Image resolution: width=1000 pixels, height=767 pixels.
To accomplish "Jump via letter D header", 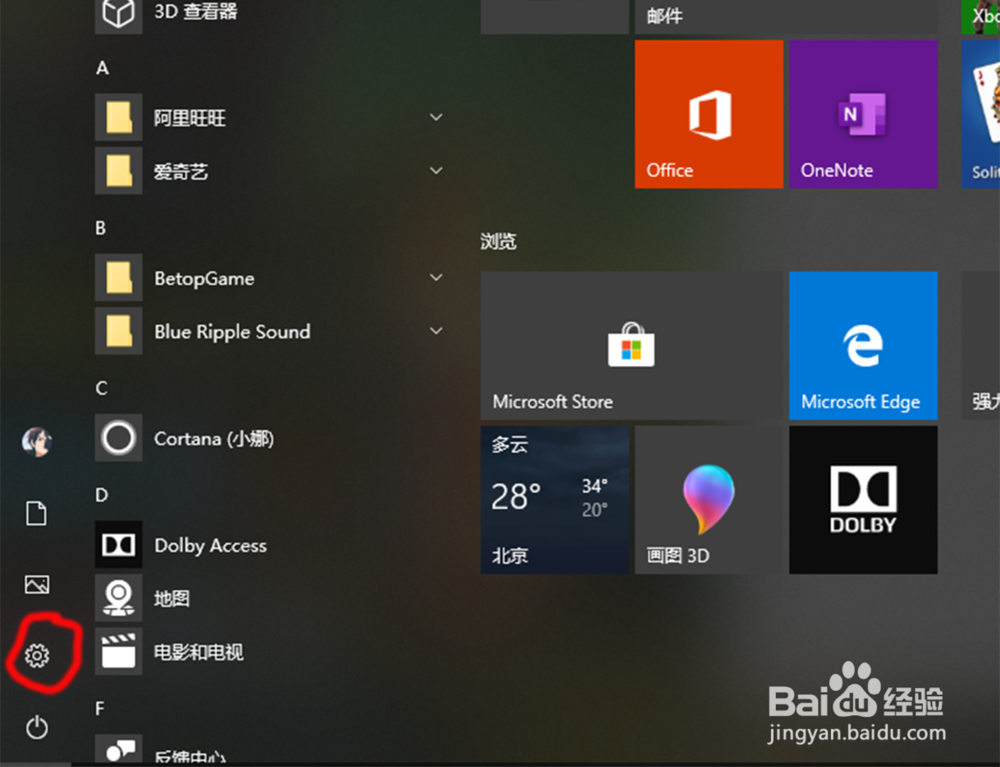I will (x=101, y=495).
